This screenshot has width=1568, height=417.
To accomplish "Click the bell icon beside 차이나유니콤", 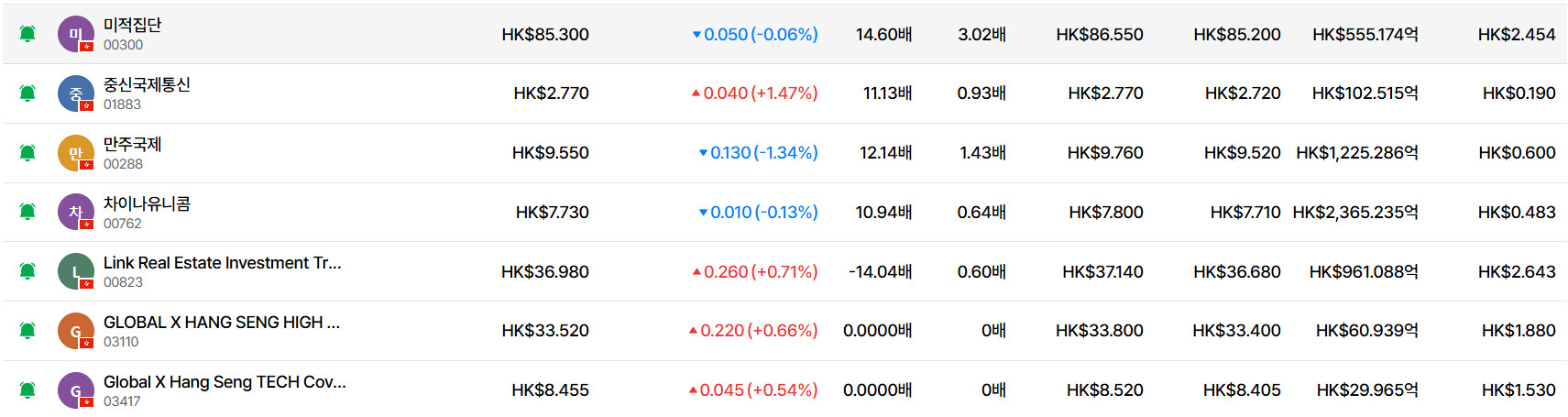I will click(x=27, y=212).
